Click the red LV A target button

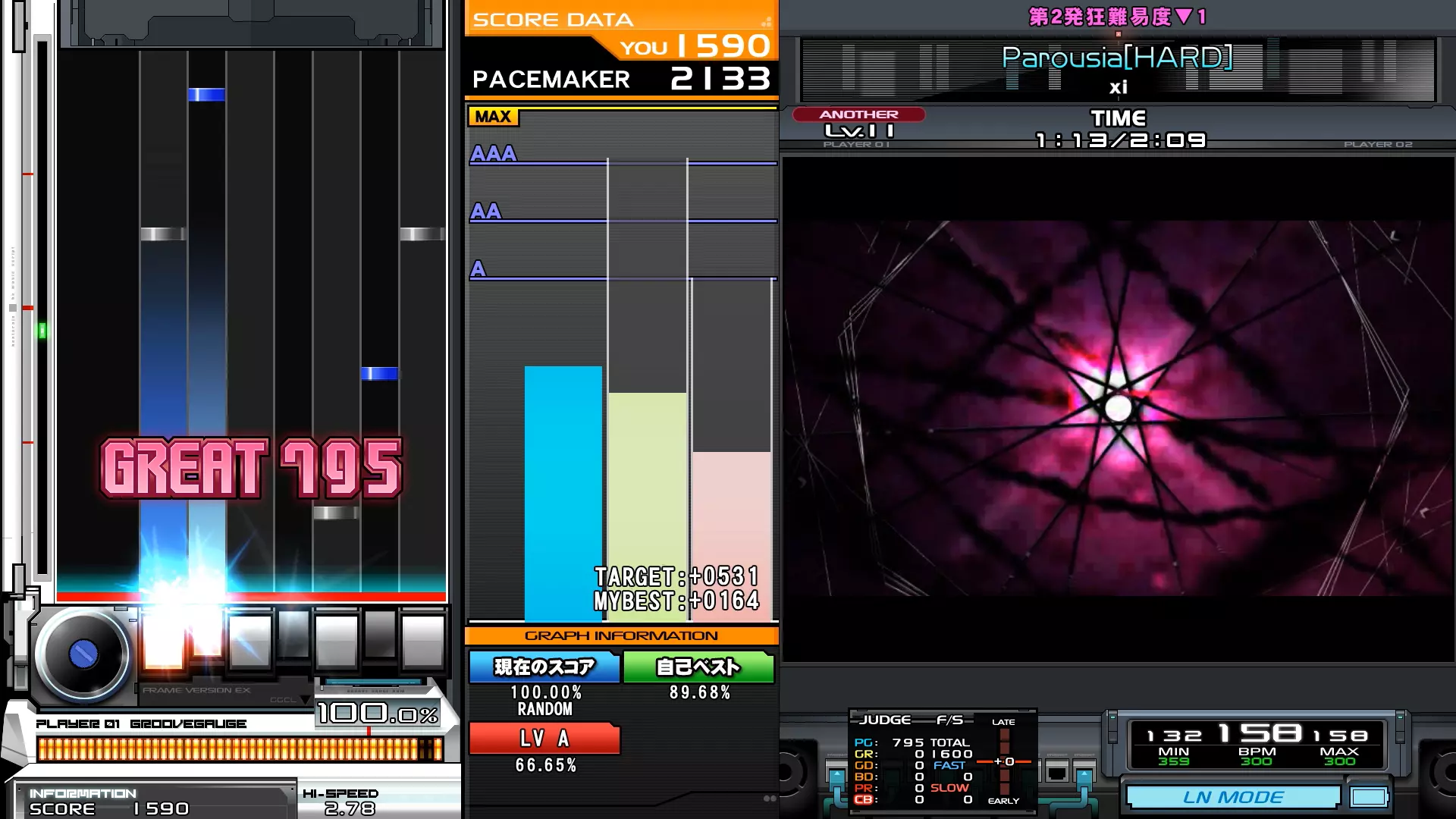click(x=544, y=738)
